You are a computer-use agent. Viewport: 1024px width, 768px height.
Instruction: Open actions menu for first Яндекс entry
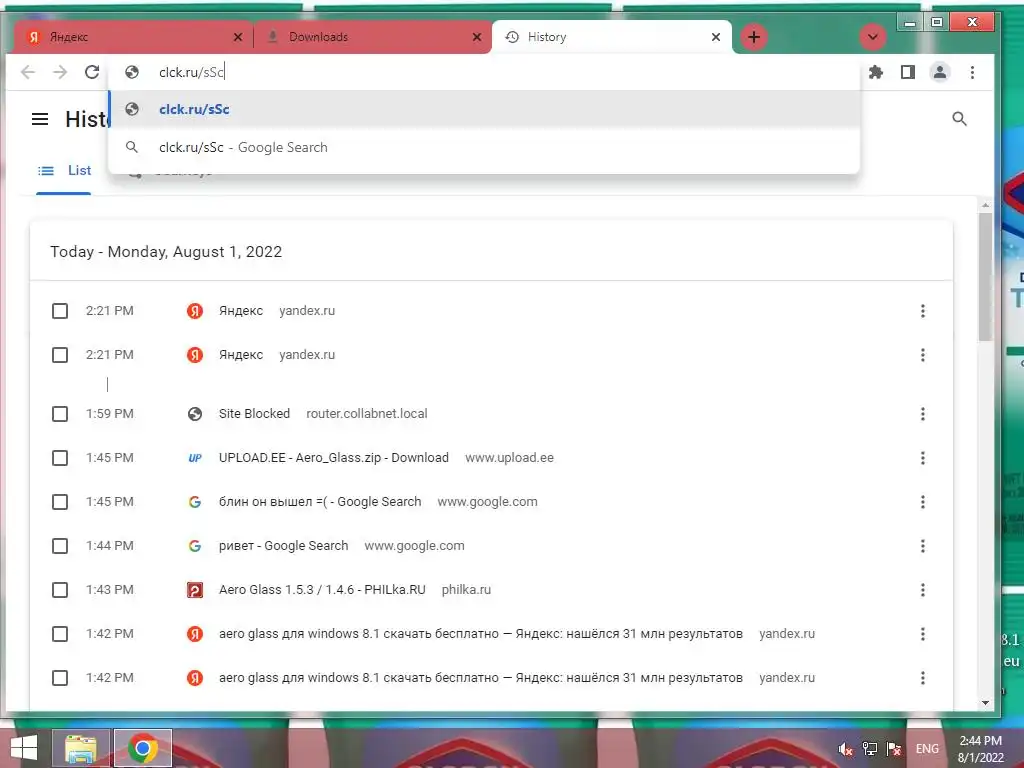pos(923,311)
